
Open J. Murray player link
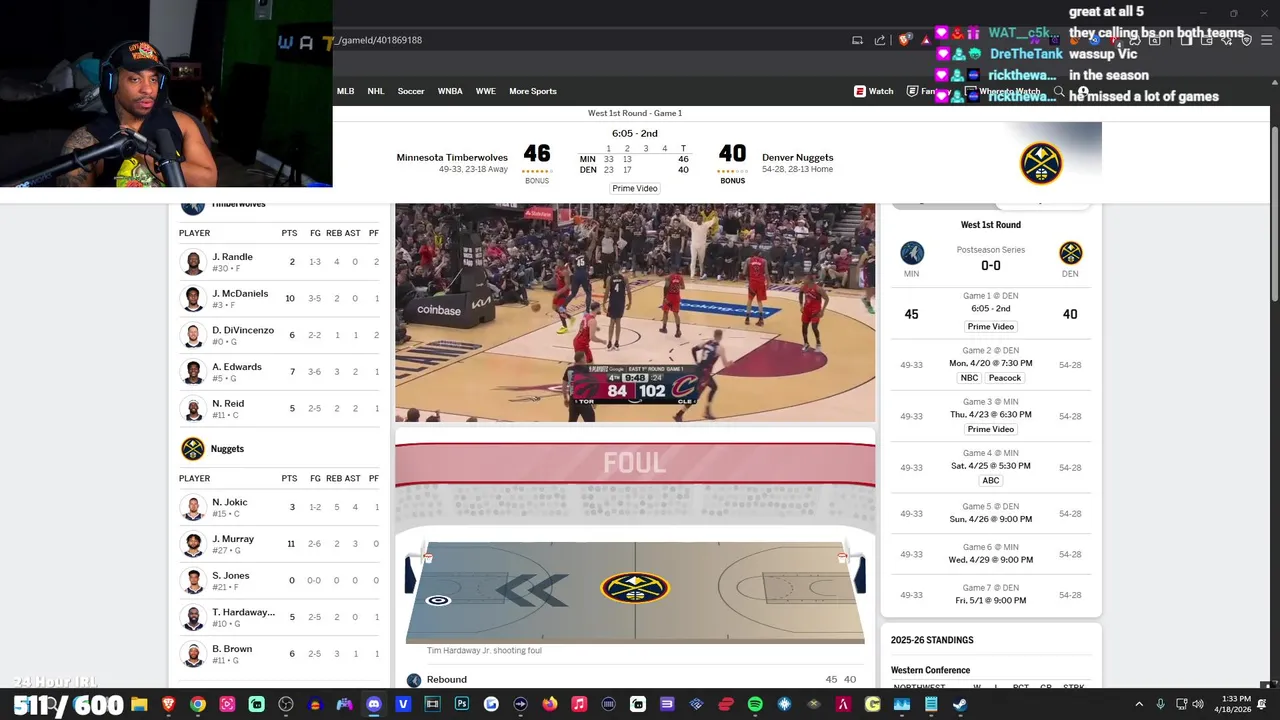tap(233, 539)
